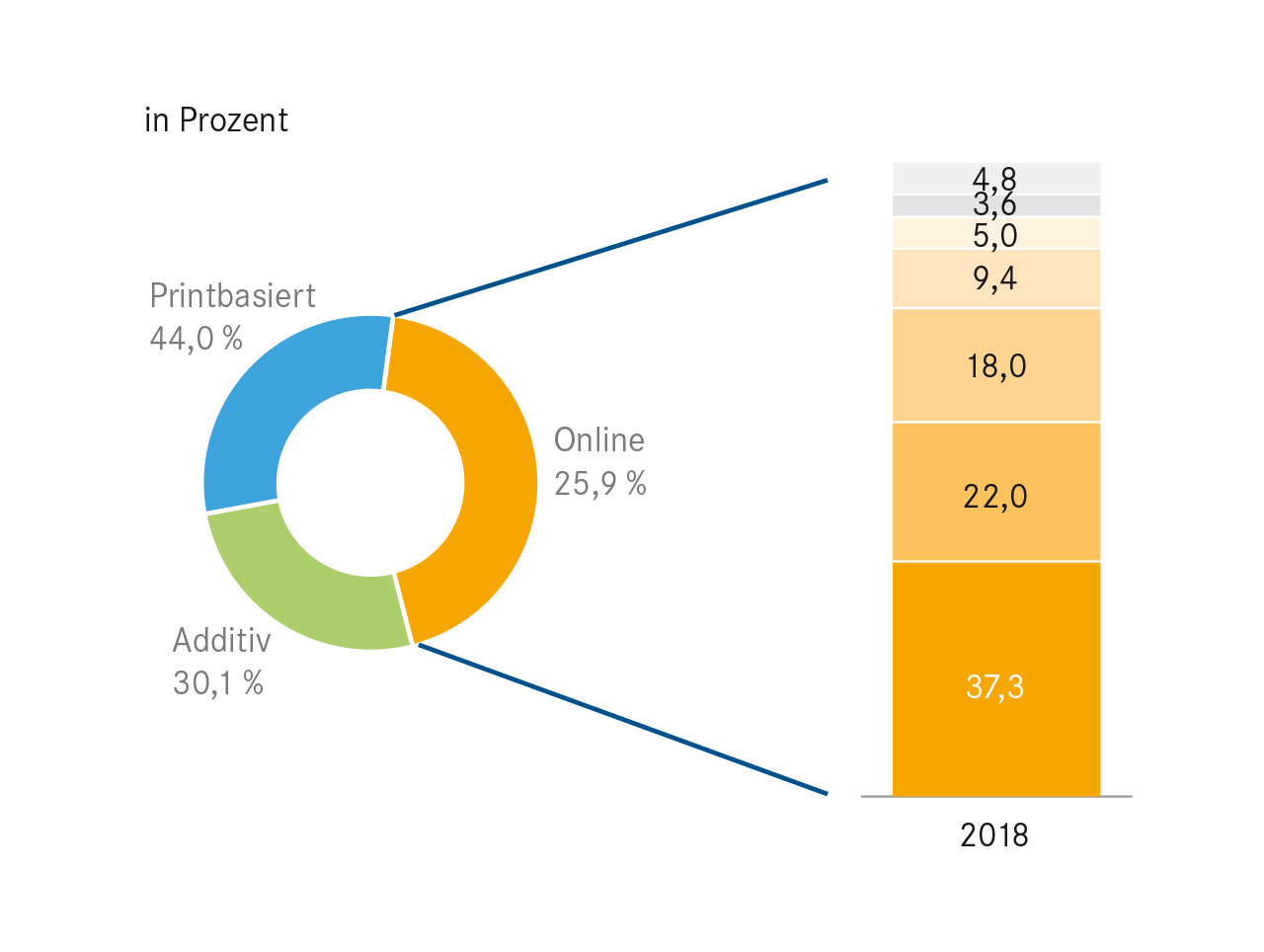
Task: Click the 2018 axis label
Action: coord(994,835)
